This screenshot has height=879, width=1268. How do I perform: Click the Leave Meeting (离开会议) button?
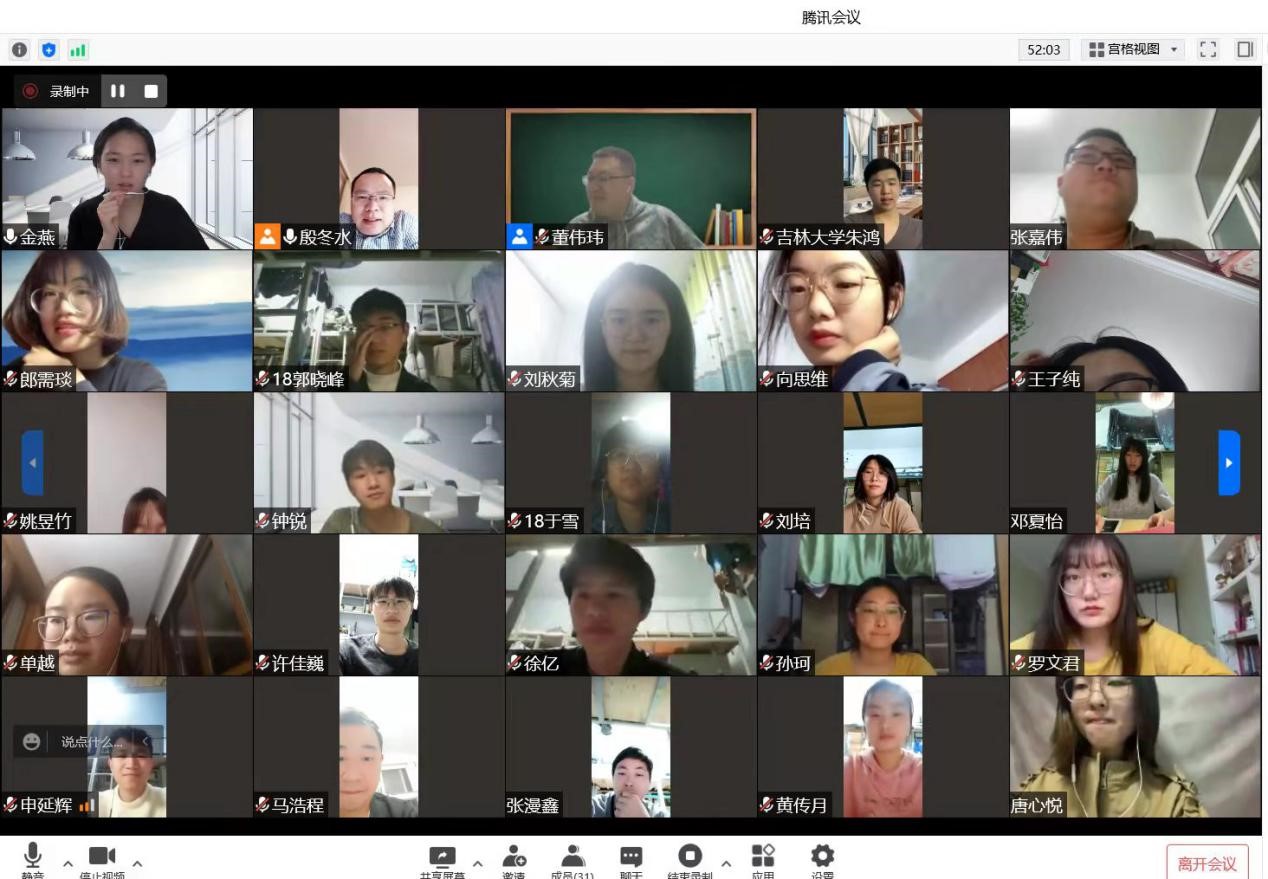click(1207, 863)
